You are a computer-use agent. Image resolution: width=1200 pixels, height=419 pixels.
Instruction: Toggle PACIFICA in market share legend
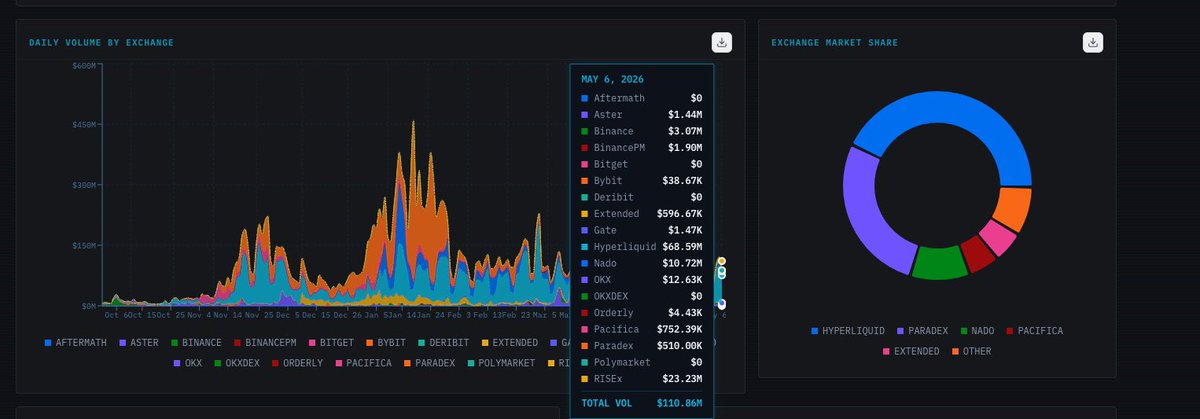click(x=1037, y=330)
